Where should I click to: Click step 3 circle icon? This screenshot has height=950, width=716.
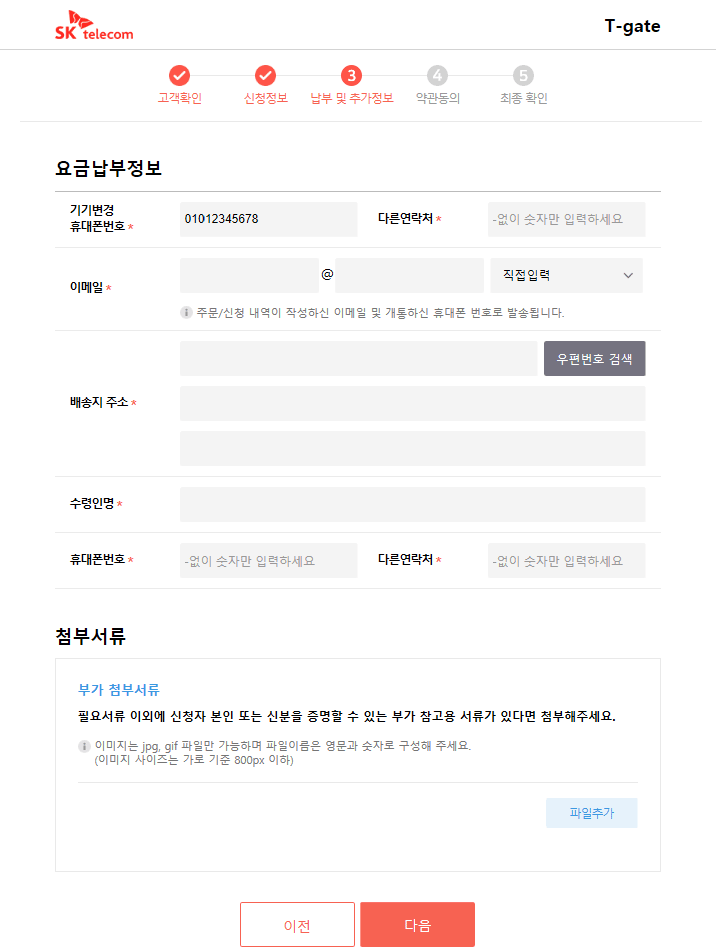[351, 75]
